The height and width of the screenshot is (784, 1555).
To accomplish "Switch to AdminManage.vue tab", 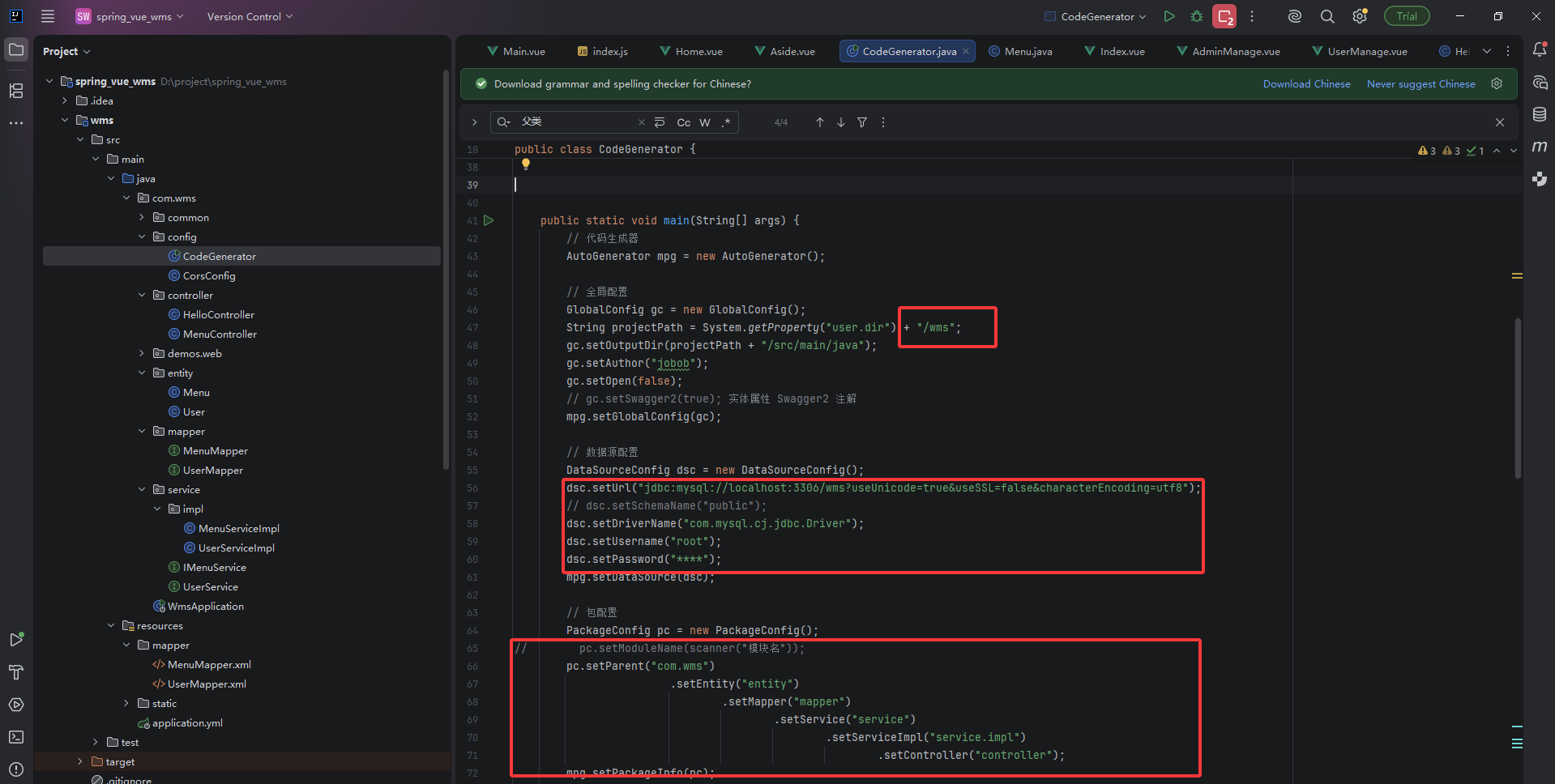I will [1228, 51].
